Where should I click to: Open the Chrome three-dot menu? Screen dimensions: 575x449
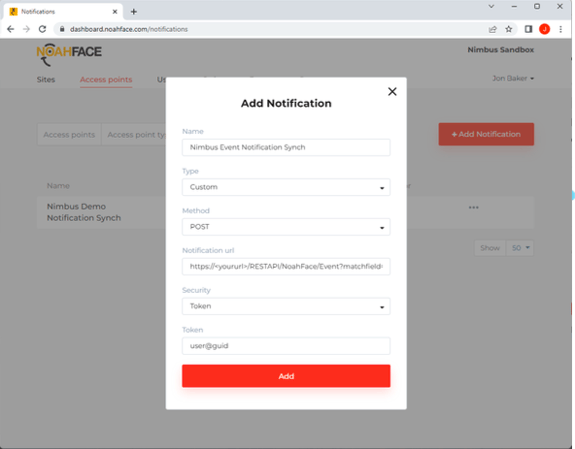pos(560,29)
